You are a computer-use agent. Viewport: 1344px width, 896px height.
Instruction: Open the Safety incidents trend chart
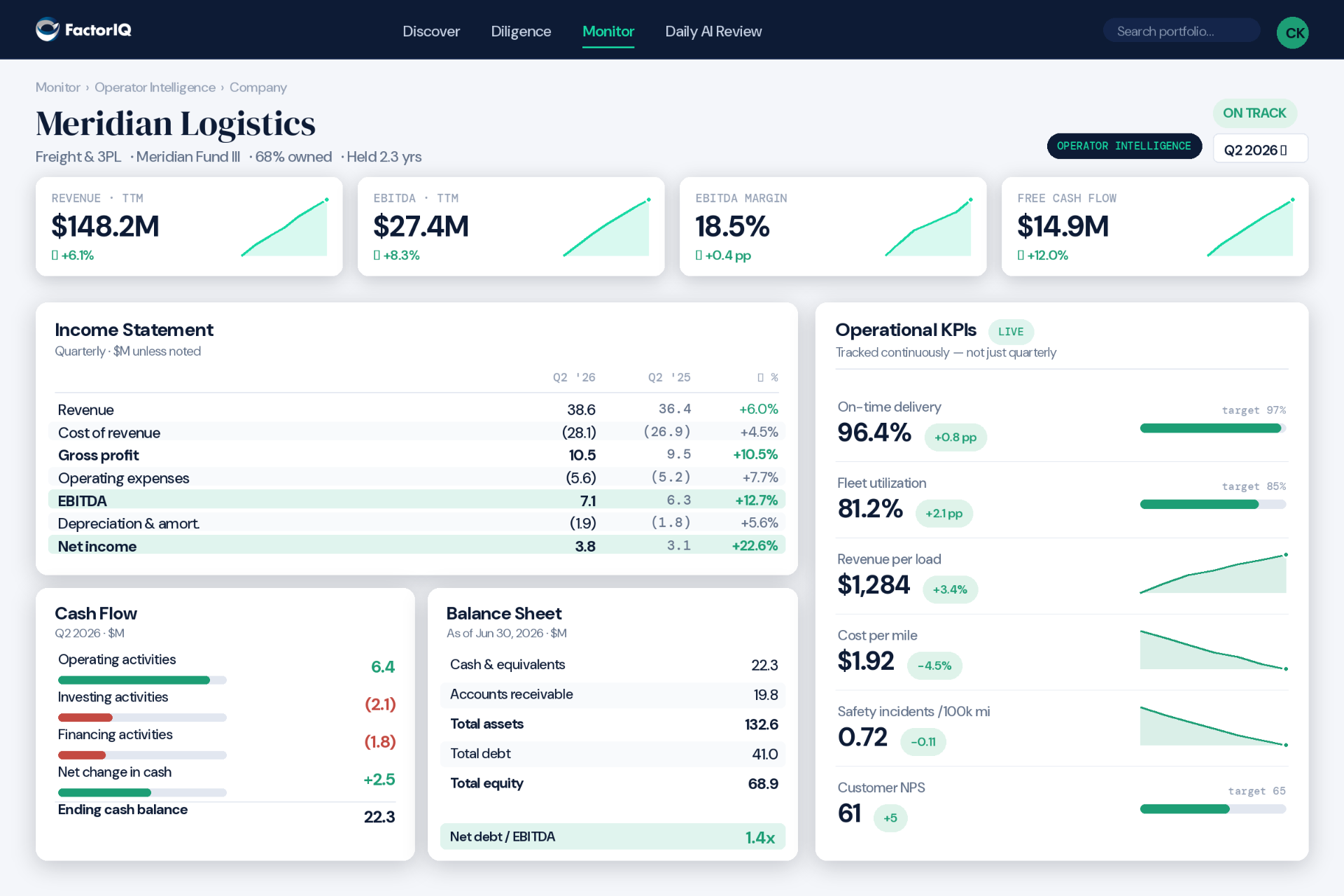point(1214,726)
